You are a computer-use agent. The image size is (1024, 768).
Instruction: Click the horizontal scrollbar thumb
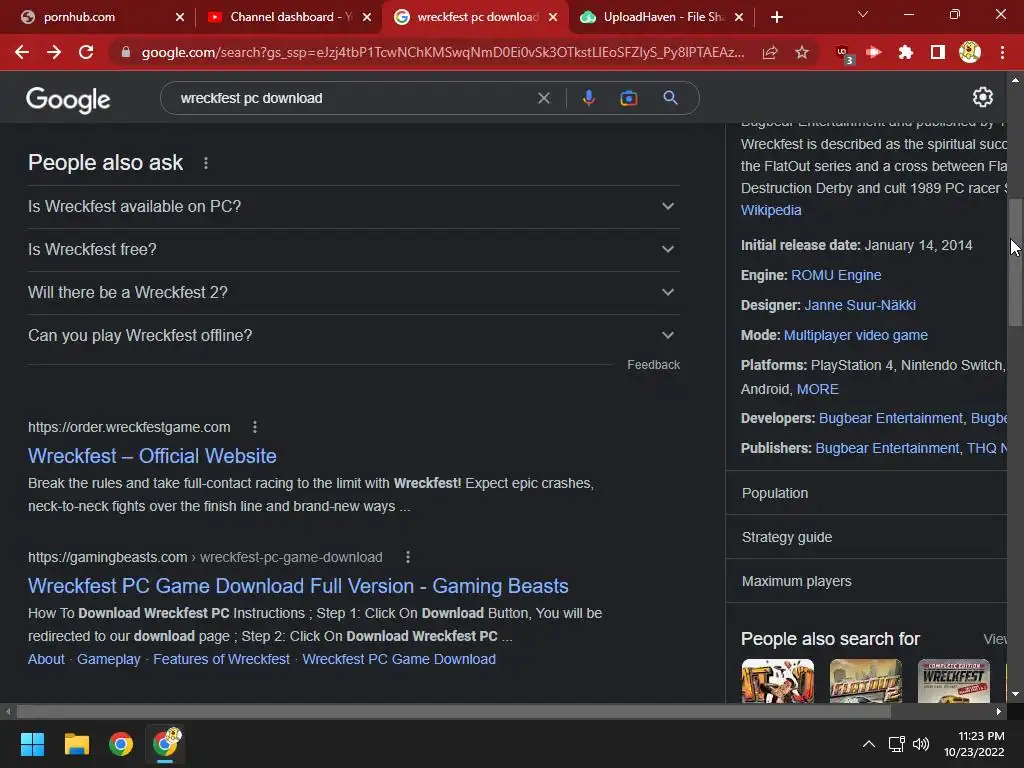point(454,711)
